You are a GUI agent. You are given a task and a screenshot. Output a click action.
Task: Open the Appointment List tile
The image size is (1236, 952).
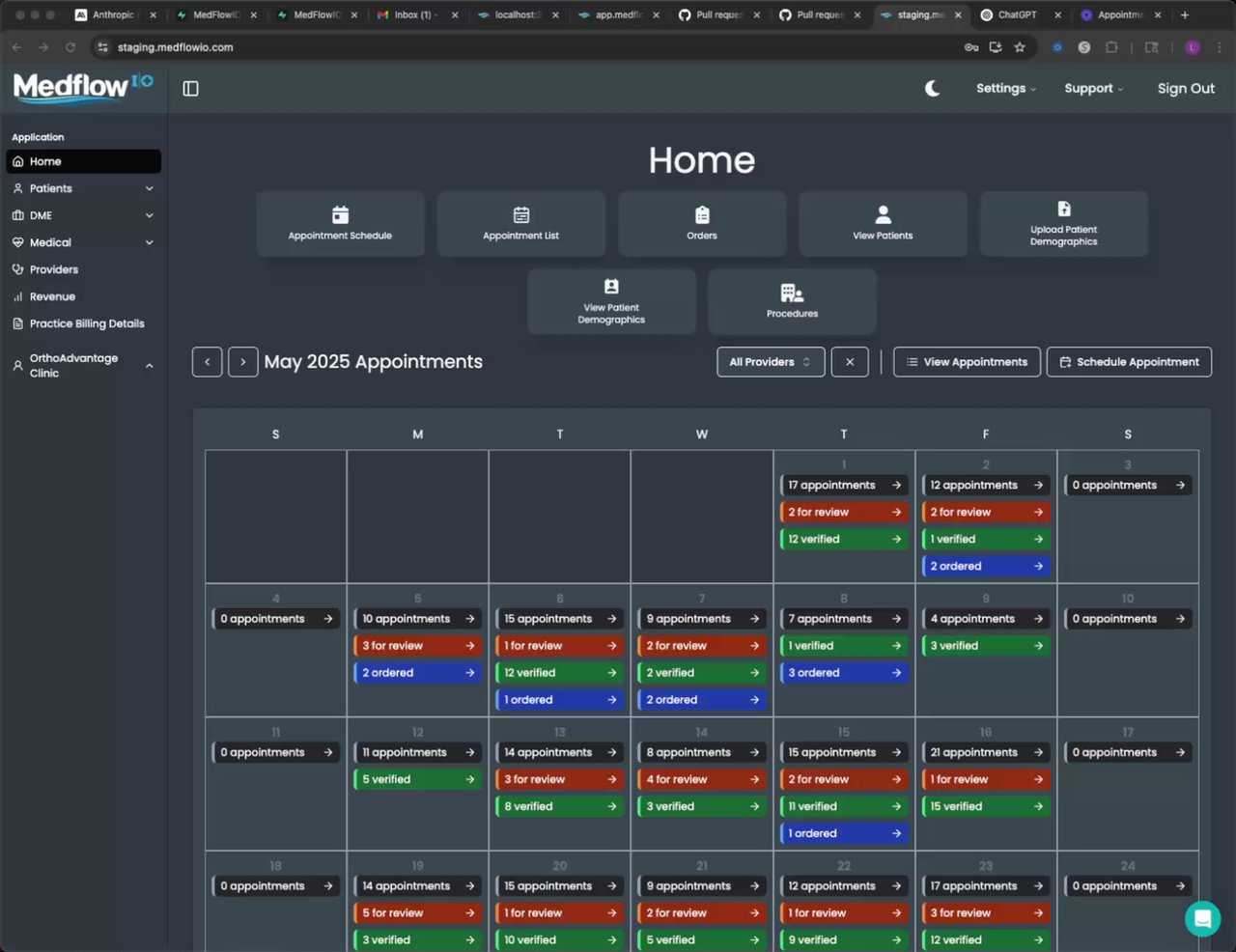(x=520, y=224)
